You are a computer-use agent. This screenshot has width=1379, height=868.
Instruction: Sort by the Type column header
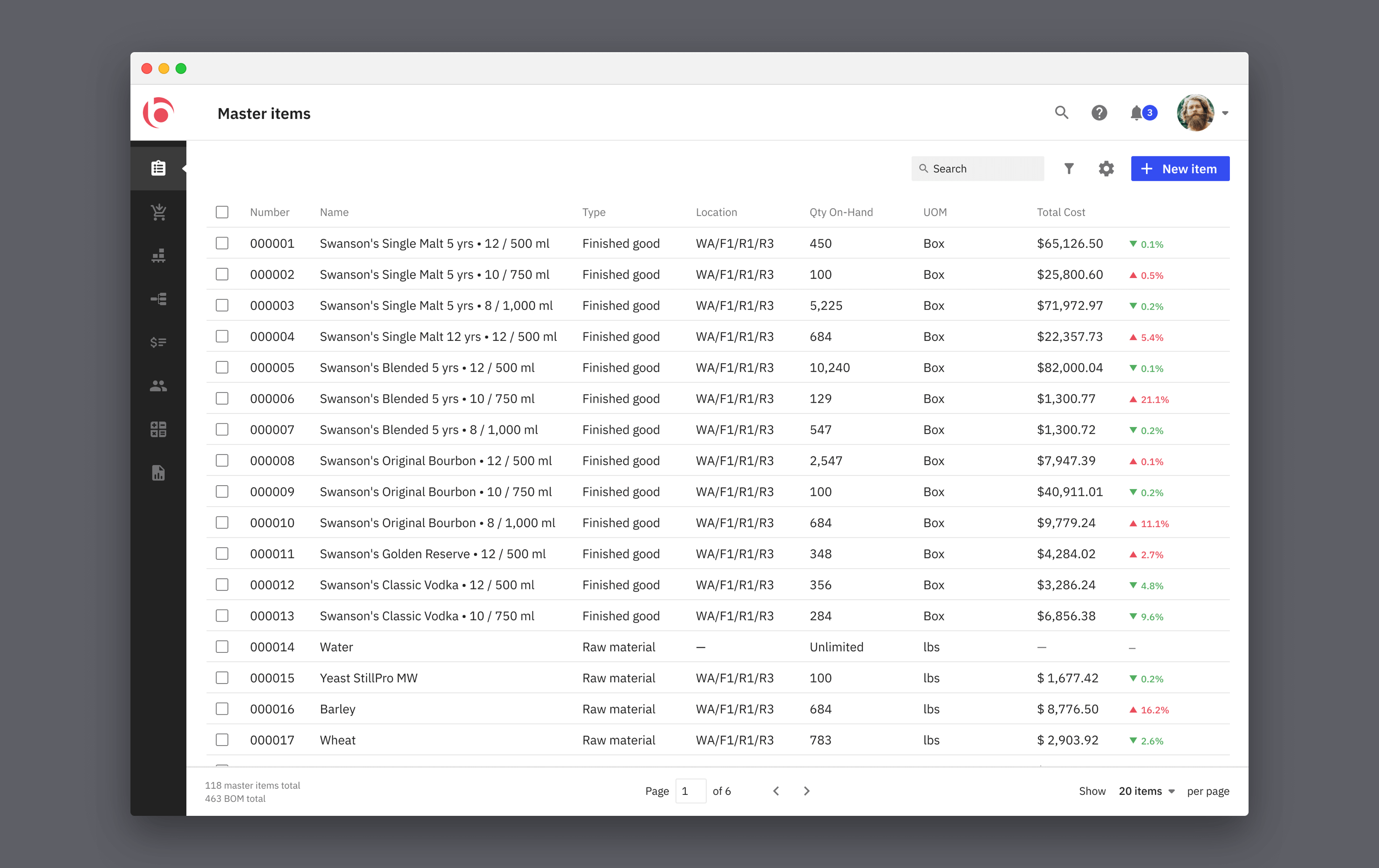point(593,212)
